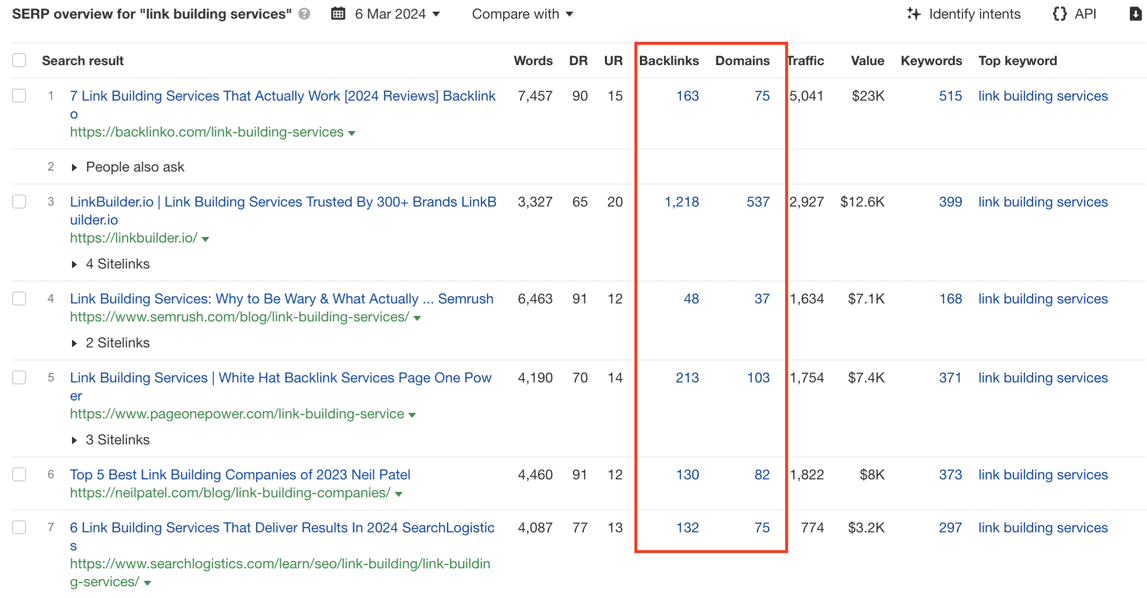Viewport: 1147px width, 598px height.
Task: Open the dropdown arrow after pageonepower.com URL
Action: point(412,415)
